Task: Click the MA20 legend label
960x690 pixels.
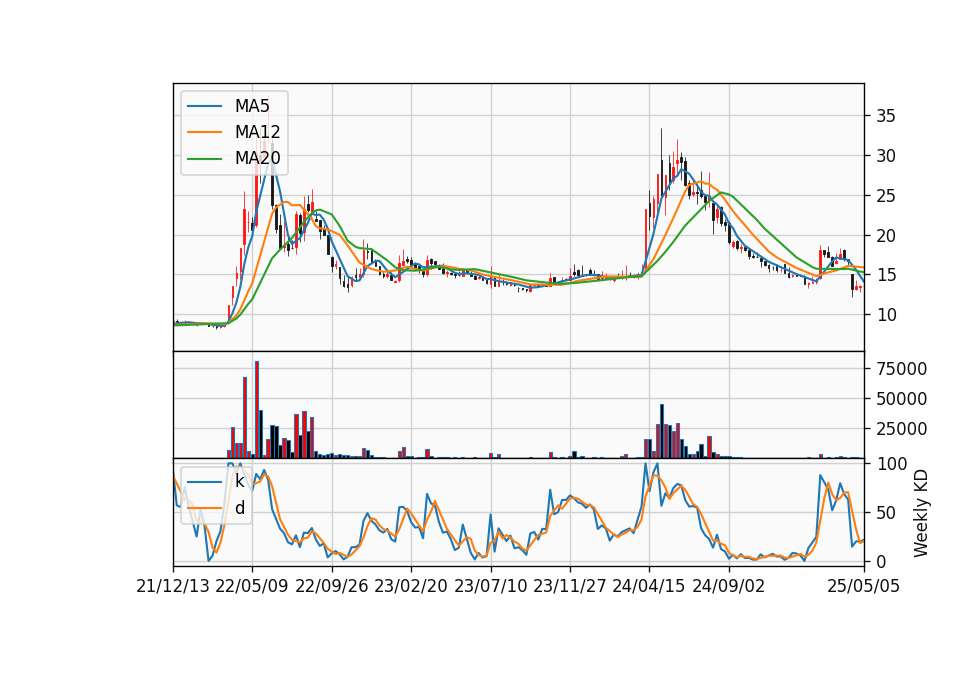Action: point(257,158)
